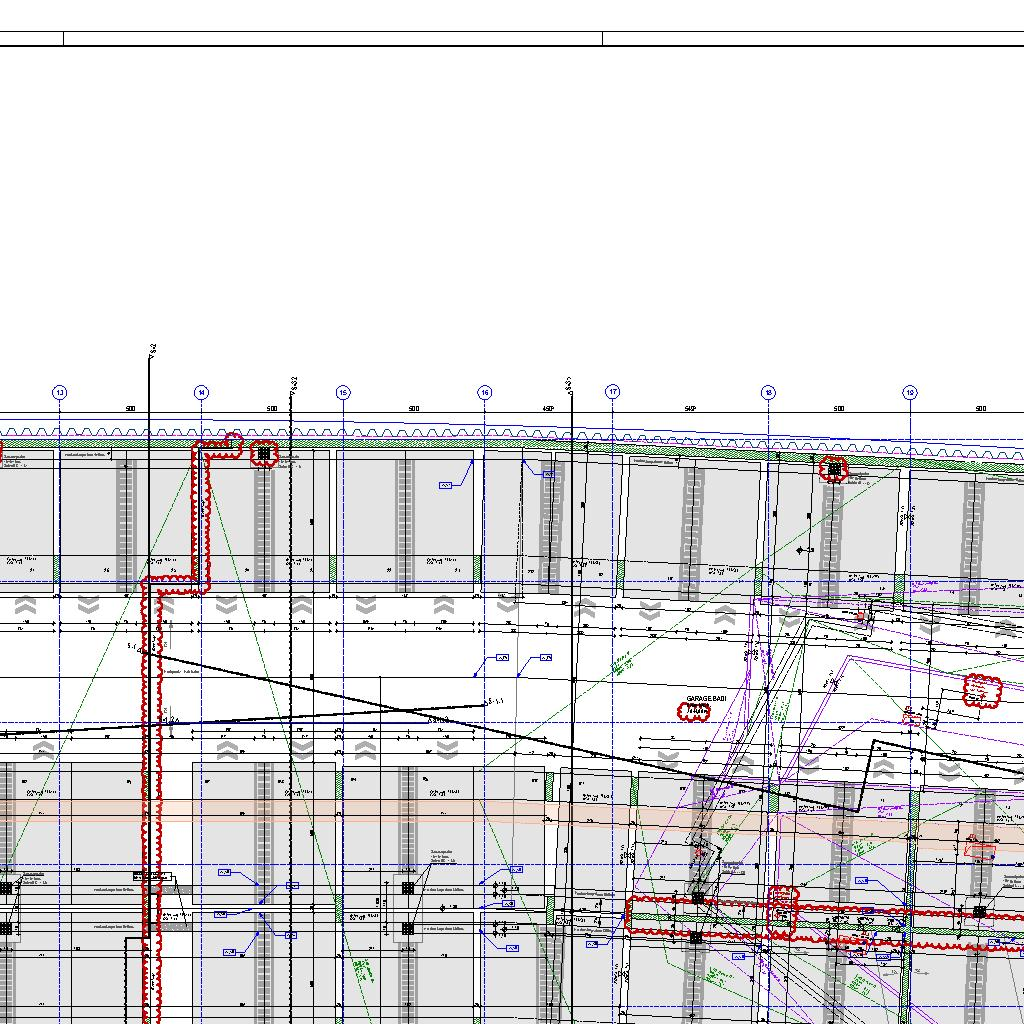Viewport: 1024px width, 1024px height.
Task: Click grid axis bubble 13
Action: click(x=60, y=393)
